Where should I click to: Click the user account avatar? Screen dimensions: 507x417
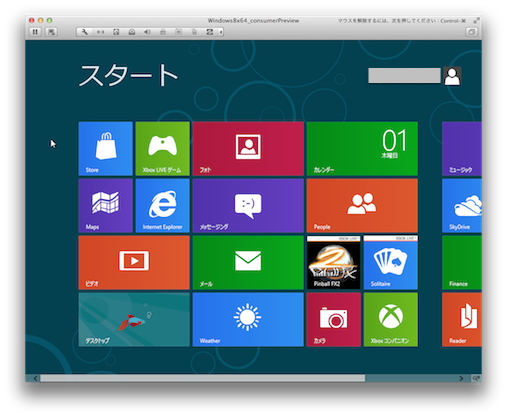(x=452, y=76)
